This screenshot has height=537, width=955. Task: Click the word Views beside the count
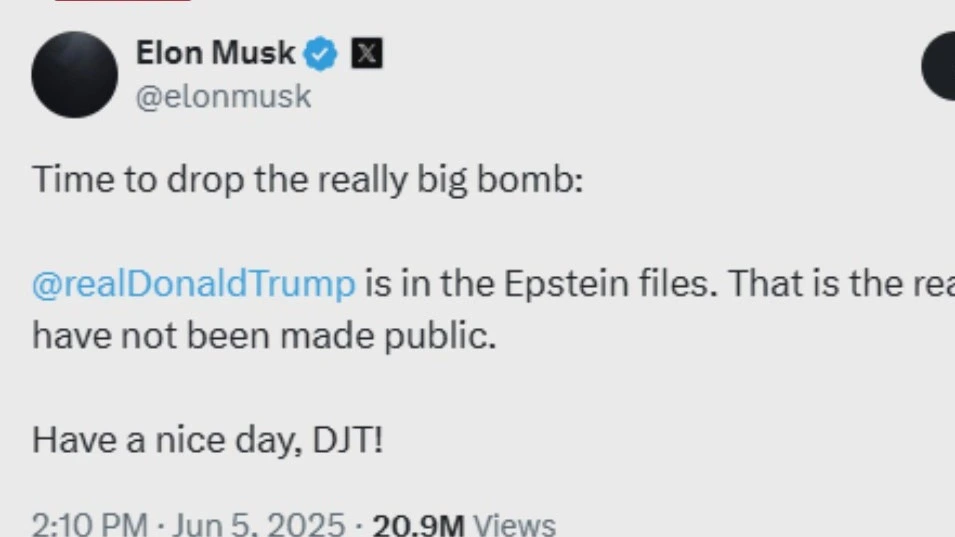[513, 524]
